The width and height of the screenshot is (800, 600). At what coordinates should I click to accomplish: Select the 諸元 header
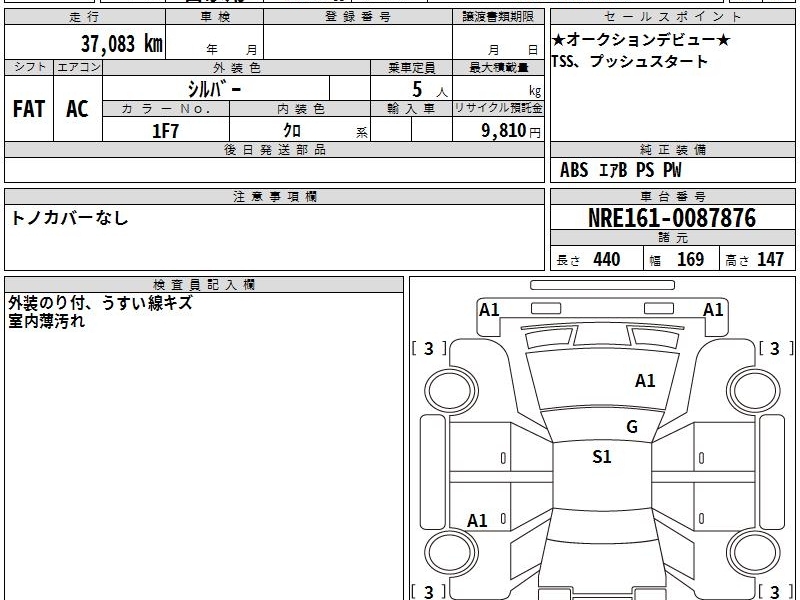pos(672,237)
